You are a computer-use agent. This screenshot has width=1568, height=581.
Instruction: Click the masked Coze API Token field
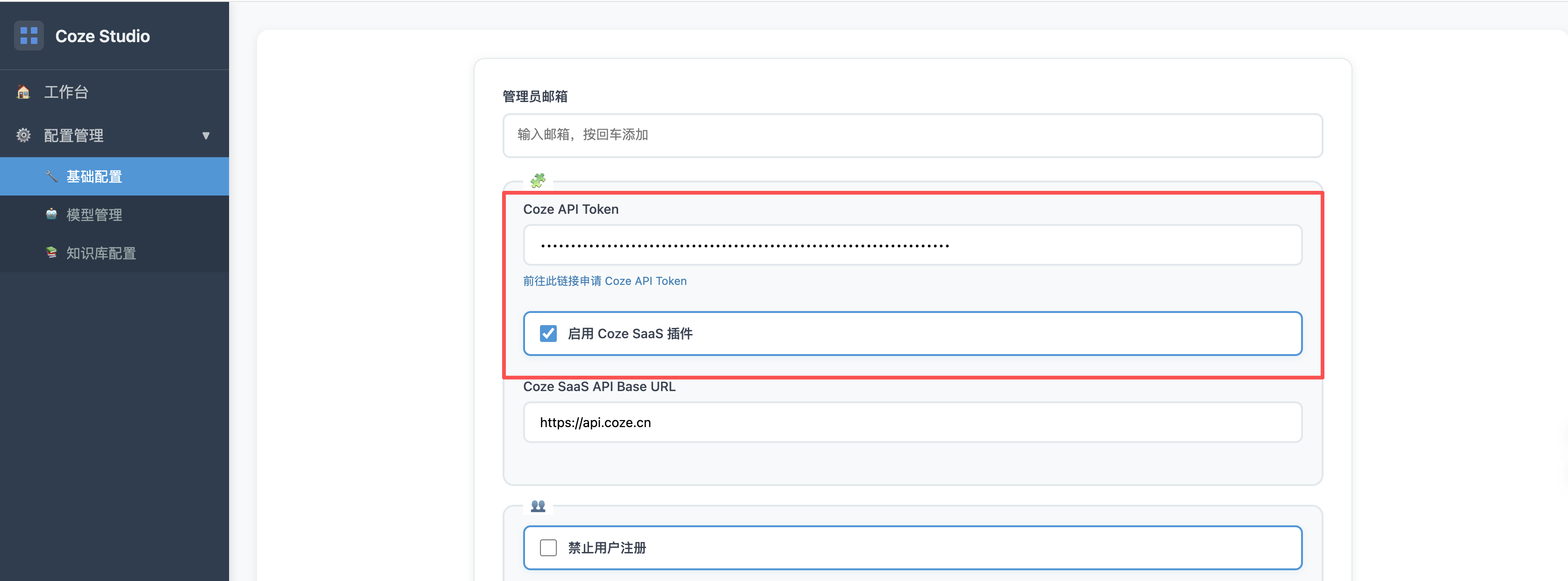[x=912, y=245]
